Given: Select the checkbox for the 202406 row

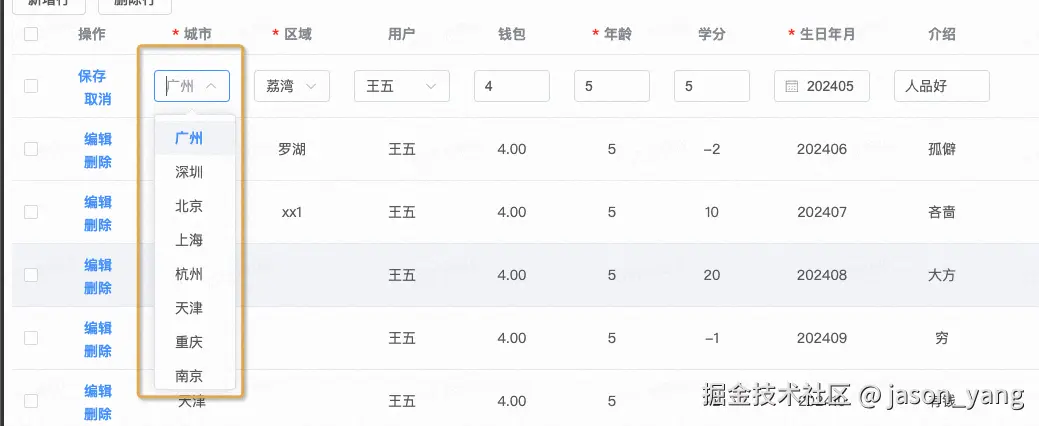Looking at the screenshot, I should [31, 149].
